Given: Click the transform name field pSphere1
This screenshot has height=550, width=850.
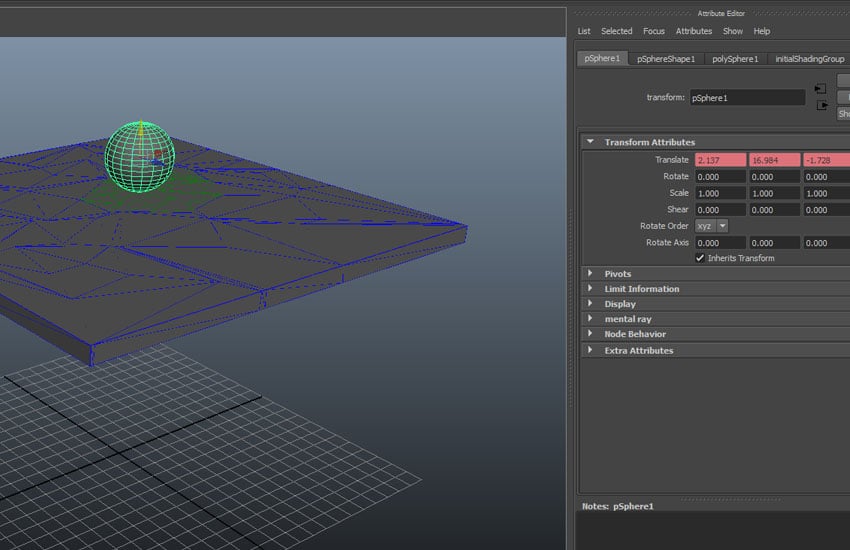Looking at the screenshot, I should [x=747, y=98].
